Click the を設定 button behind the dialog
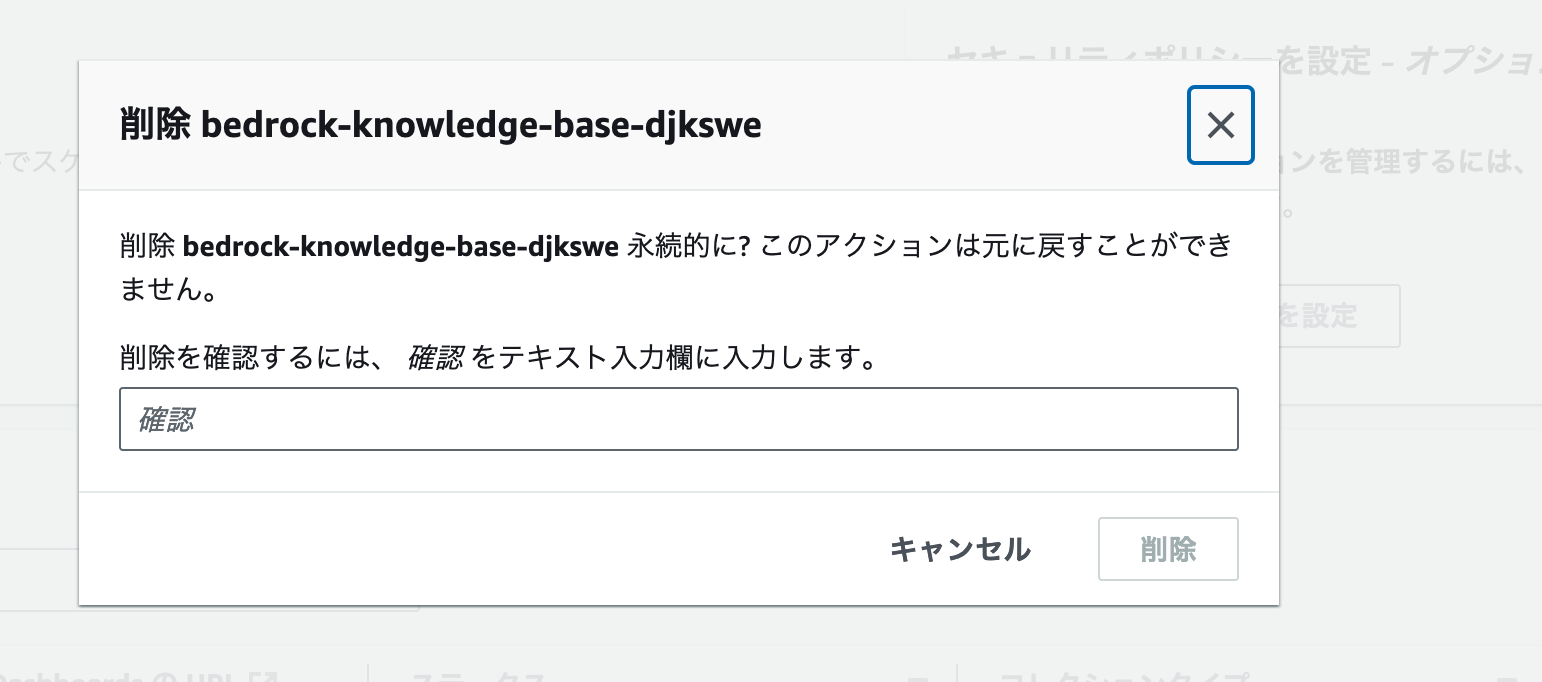 pos(1330,315)
